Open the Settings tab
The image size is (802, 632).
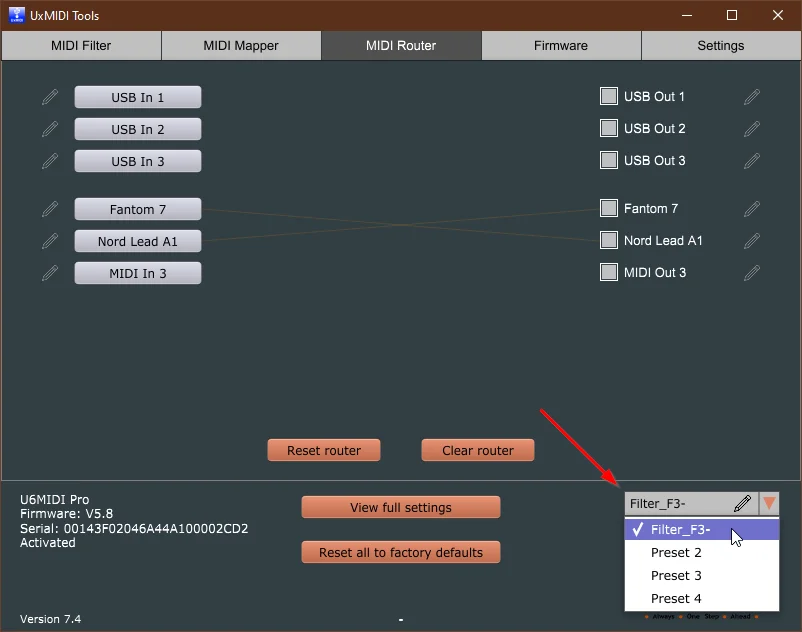coord(720,45)
